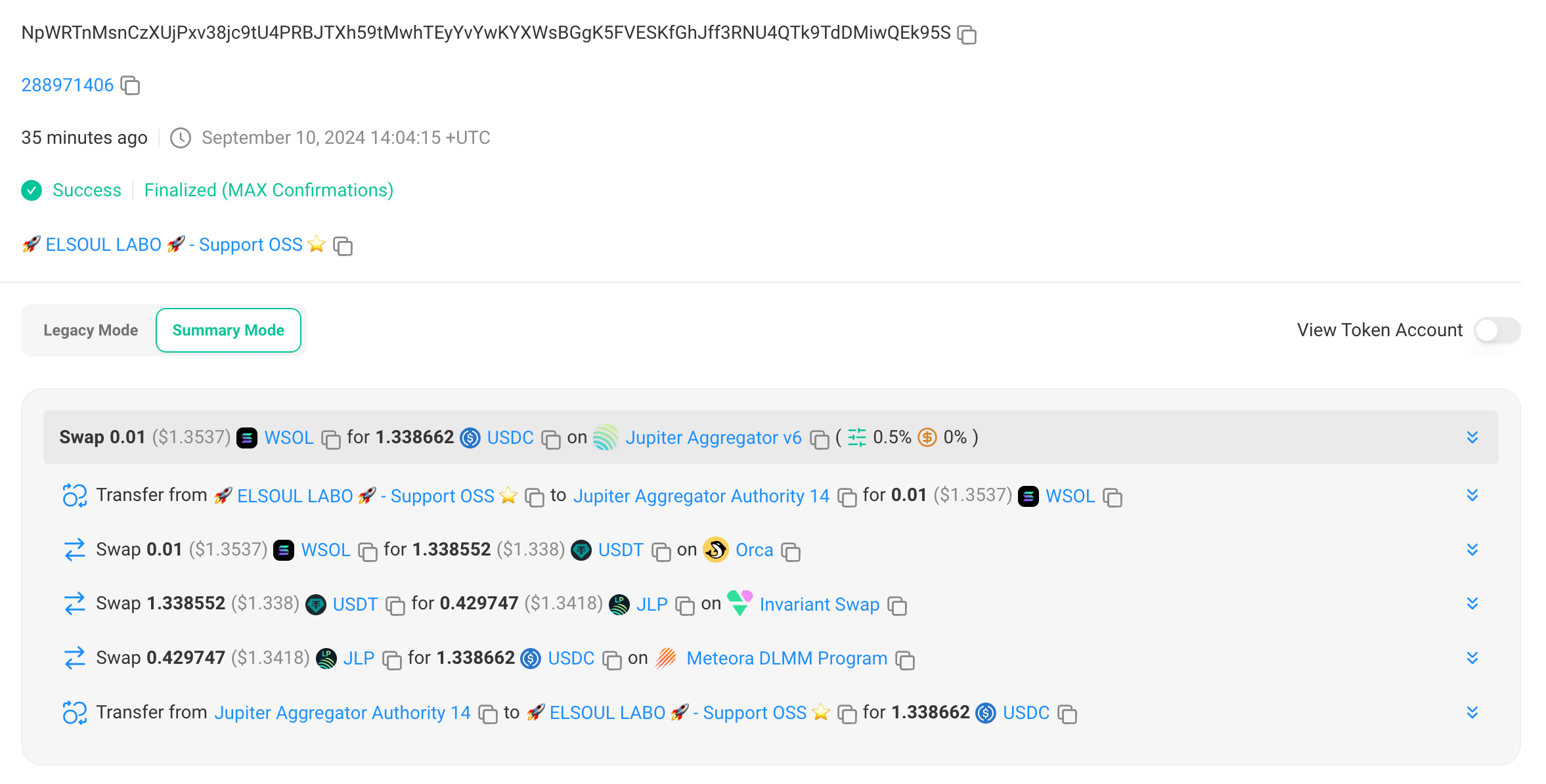Copy JLP address in Invariant Swap row
1546x784 pixels.
(685, 606)
